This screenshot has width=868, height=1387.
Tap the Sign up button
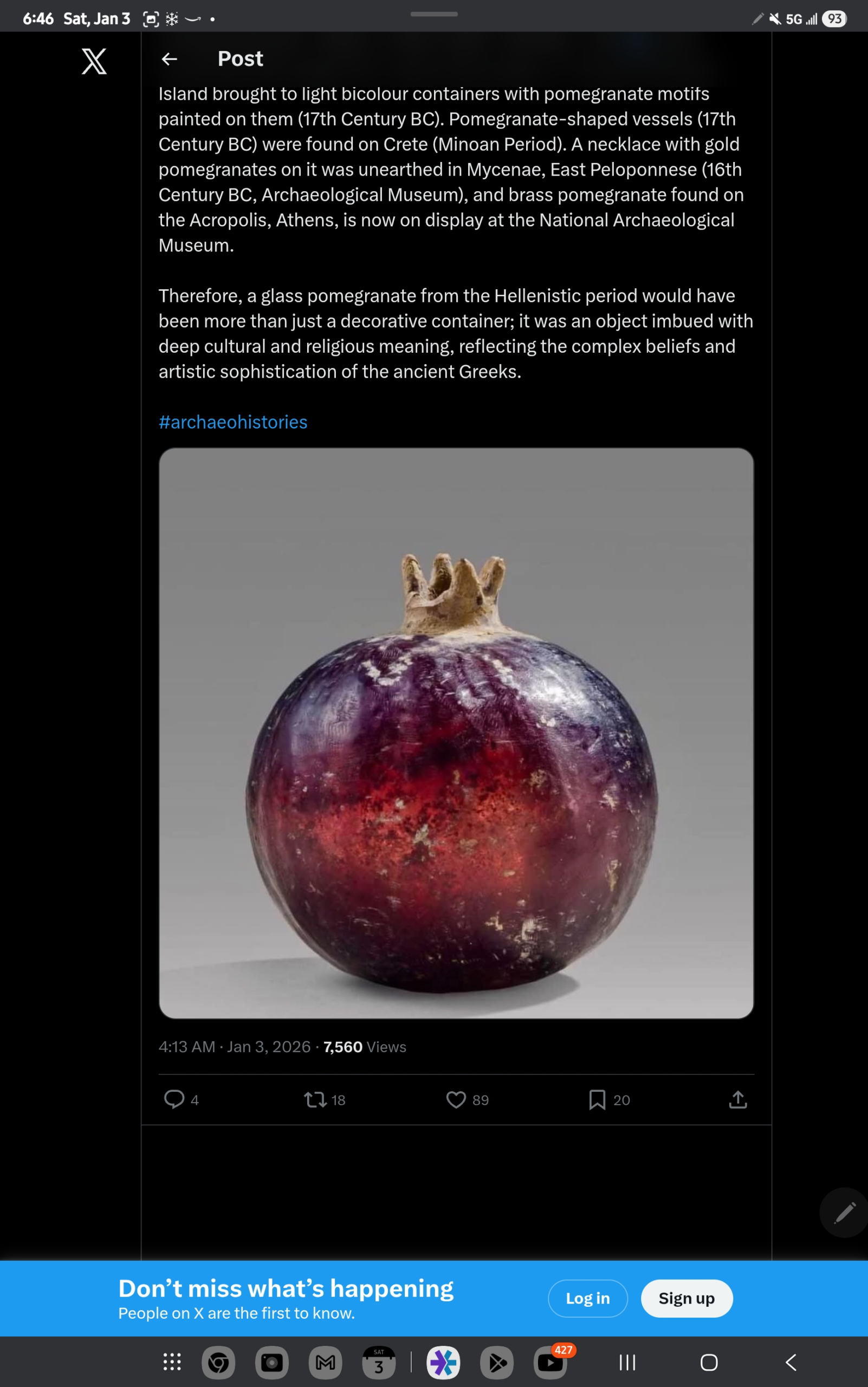pos(686,1298)
